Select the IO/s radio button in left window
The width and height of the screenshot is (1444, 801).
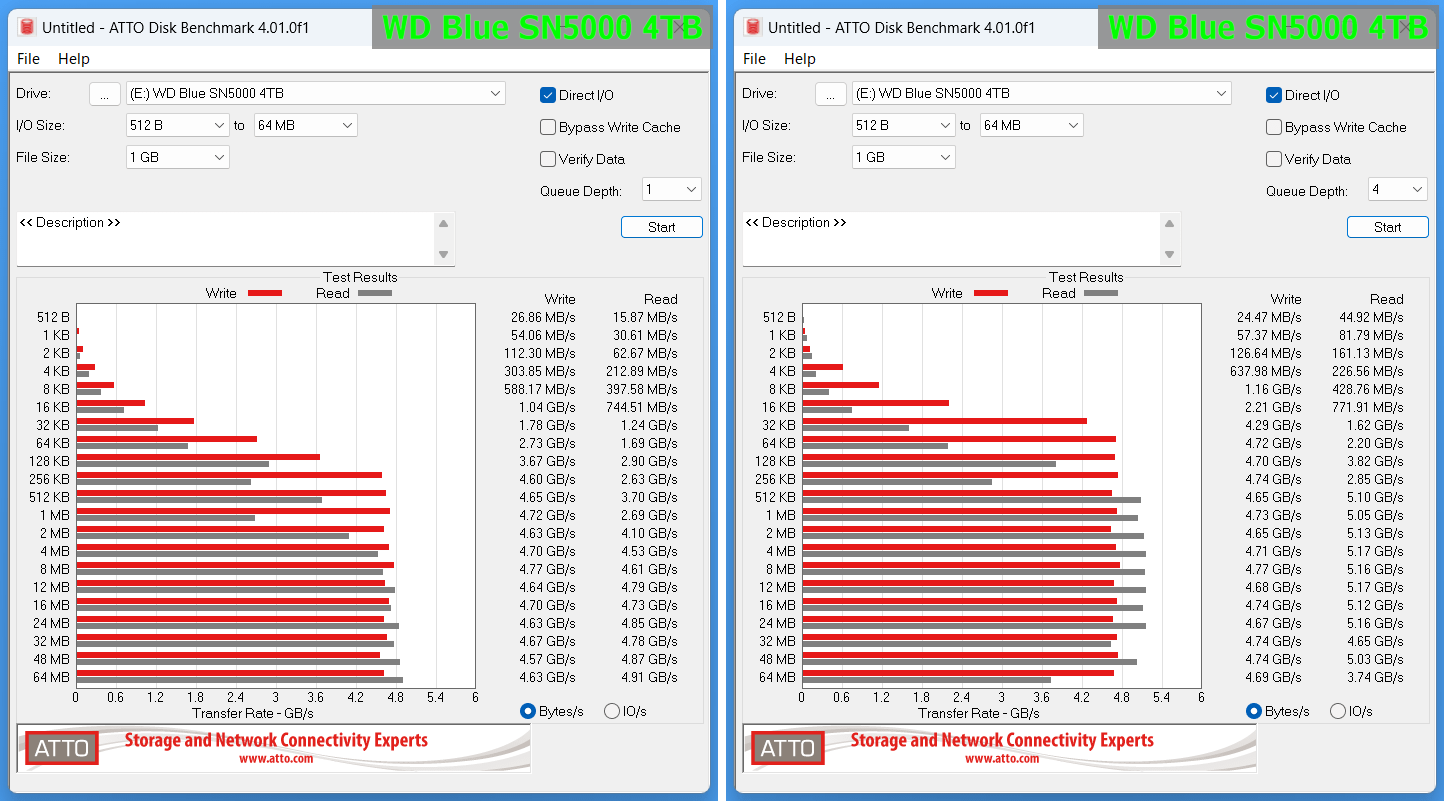pyautogui.click(x=612, y=711)
